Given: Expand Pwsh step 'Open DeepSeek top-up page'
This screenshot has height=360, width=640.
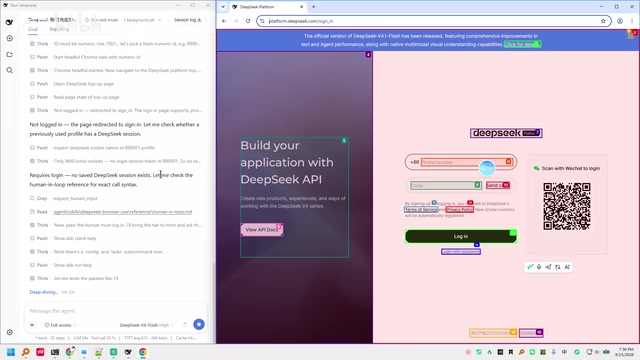Looking at the screenshot, I should 72,84.
